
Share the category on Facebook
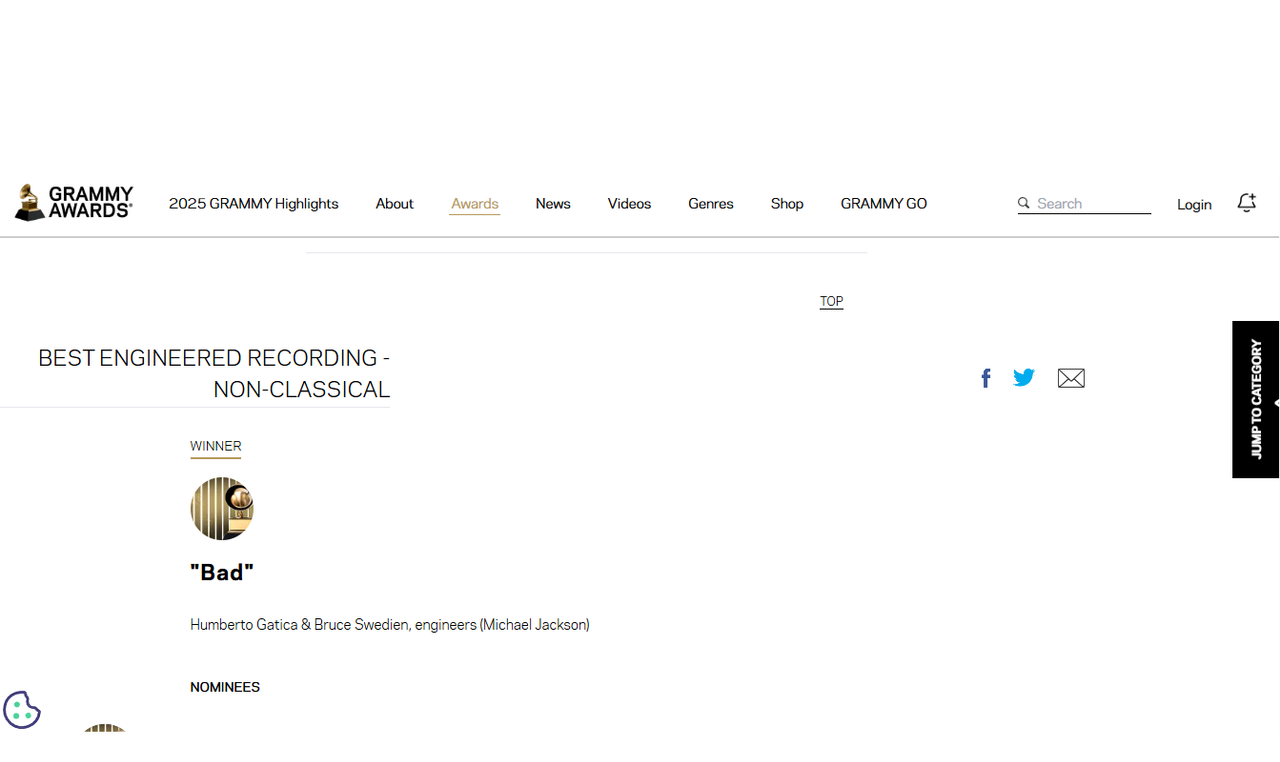[986, 378]
